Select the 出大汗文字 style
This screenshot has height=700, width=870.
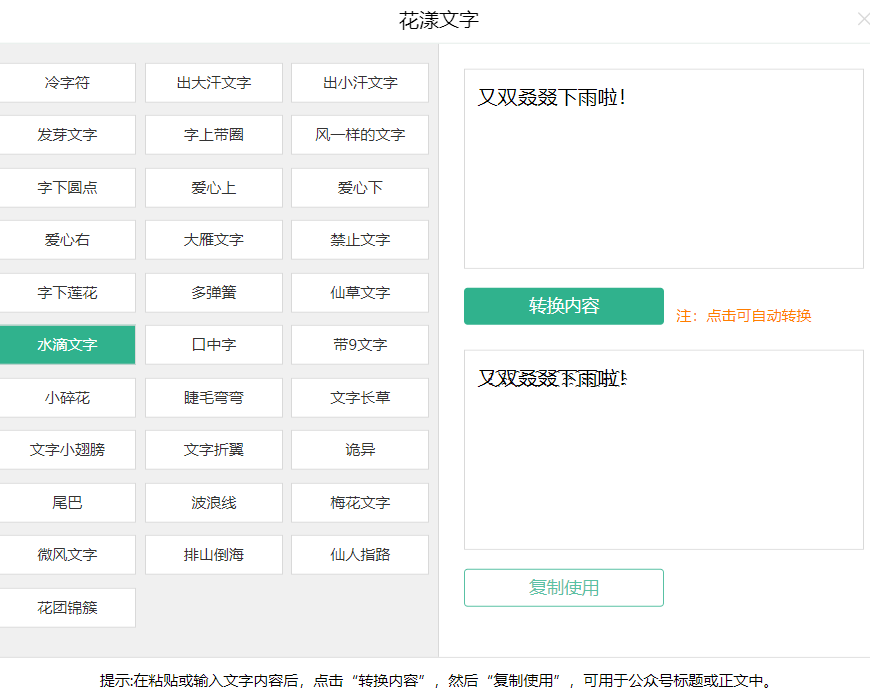pyautogui.click(x=213, y=83)
